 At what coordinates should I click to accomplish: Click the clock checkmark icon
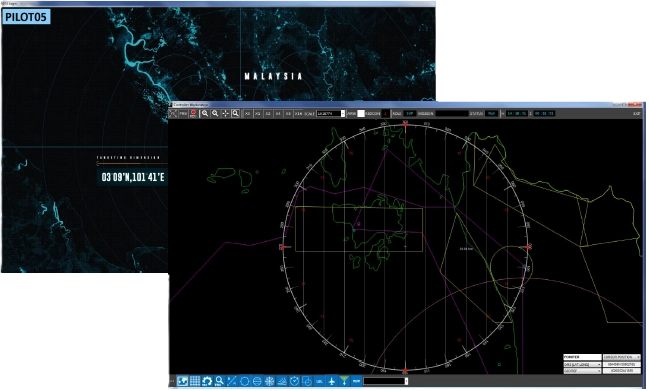click(x=294, y=381)
